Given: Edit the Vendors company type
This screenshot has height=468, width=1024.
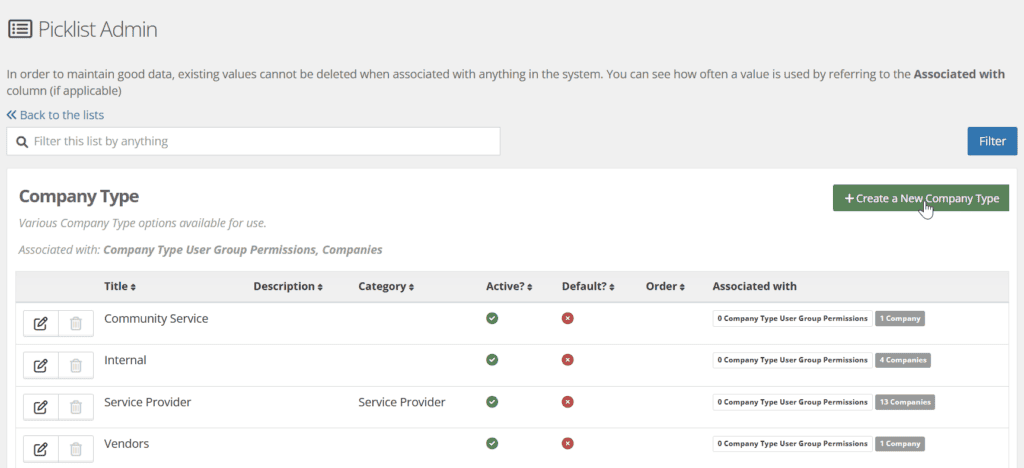Looking at the screenshot, I should [40, 449].
